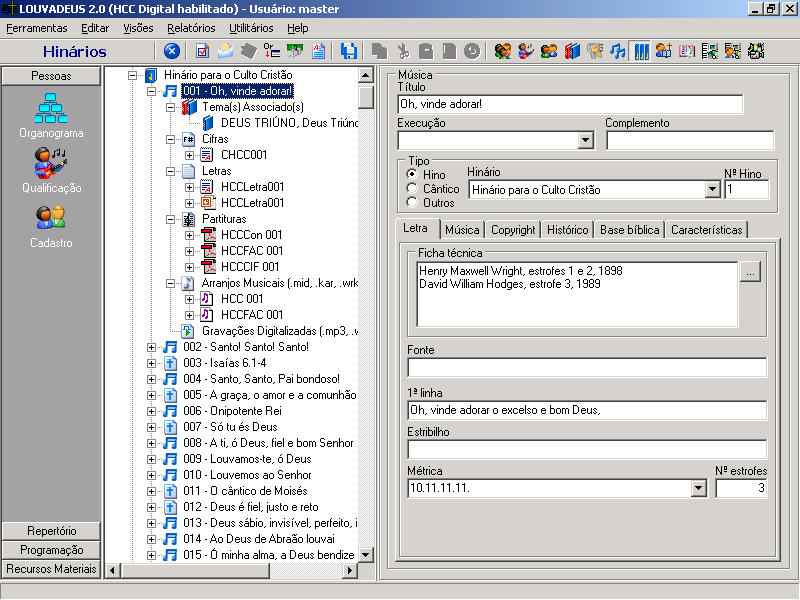Click the HCC 001 MIDI arrangement icon
Viewport: 800px width, 600px height.
[x=207, y=298]
